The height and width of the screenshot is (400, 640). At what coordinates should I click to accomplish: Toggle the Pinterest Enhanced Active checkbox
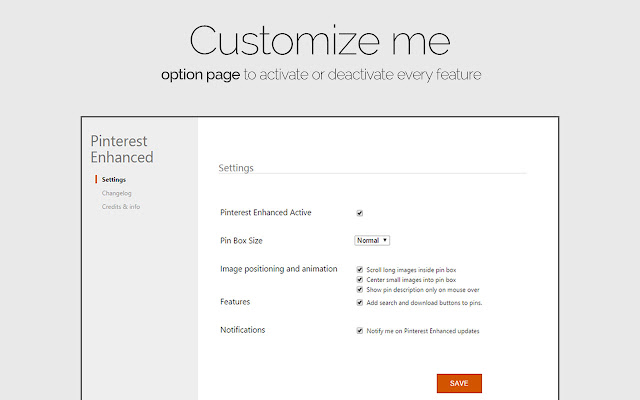360,213
